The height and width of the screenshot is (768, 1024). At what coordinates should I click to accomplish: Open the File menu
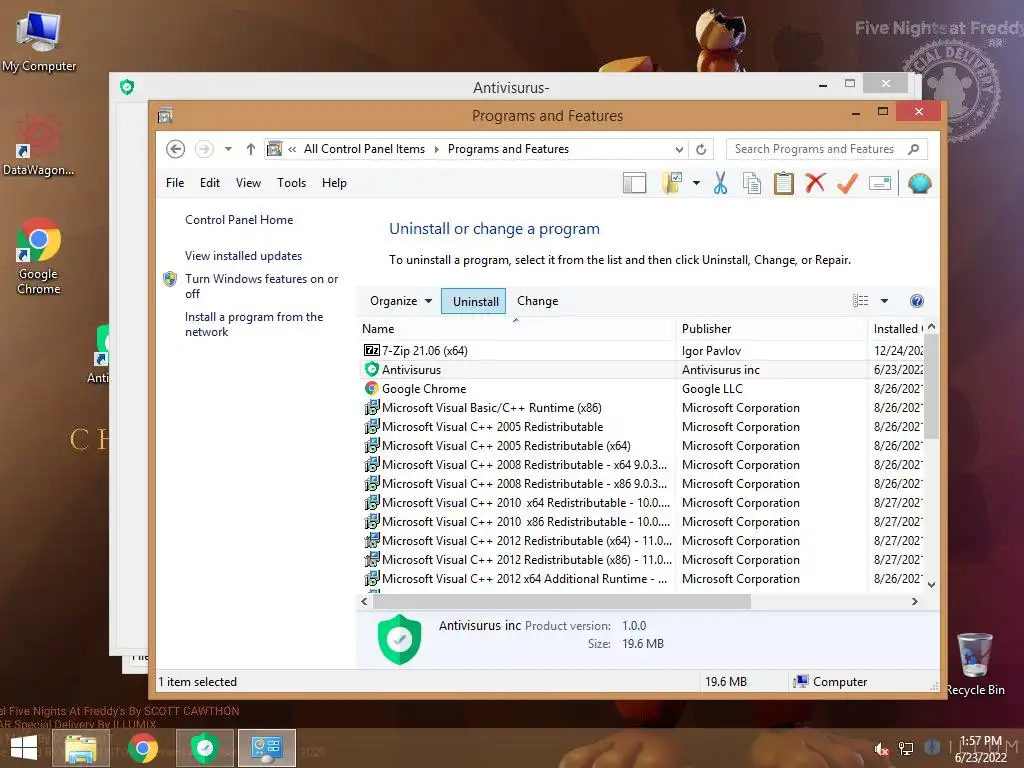click(x=175, y=183)
